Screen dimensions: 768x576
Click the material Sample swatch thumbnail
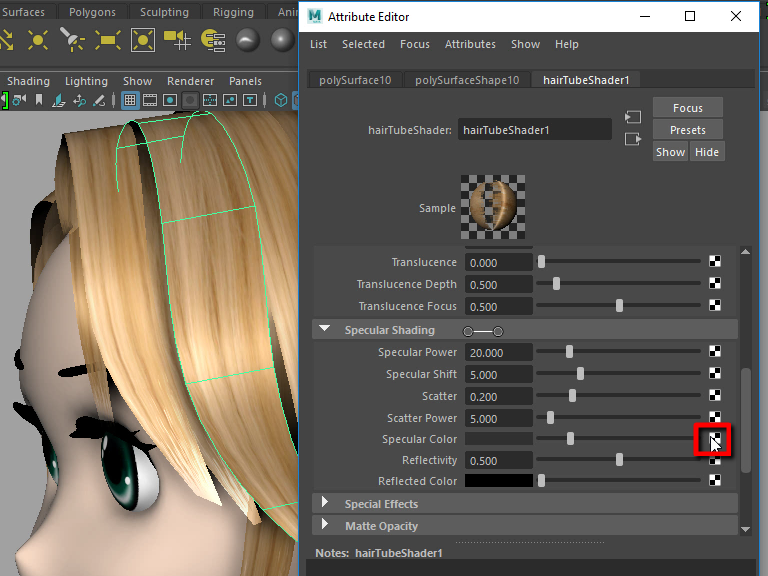click(493, 207)
